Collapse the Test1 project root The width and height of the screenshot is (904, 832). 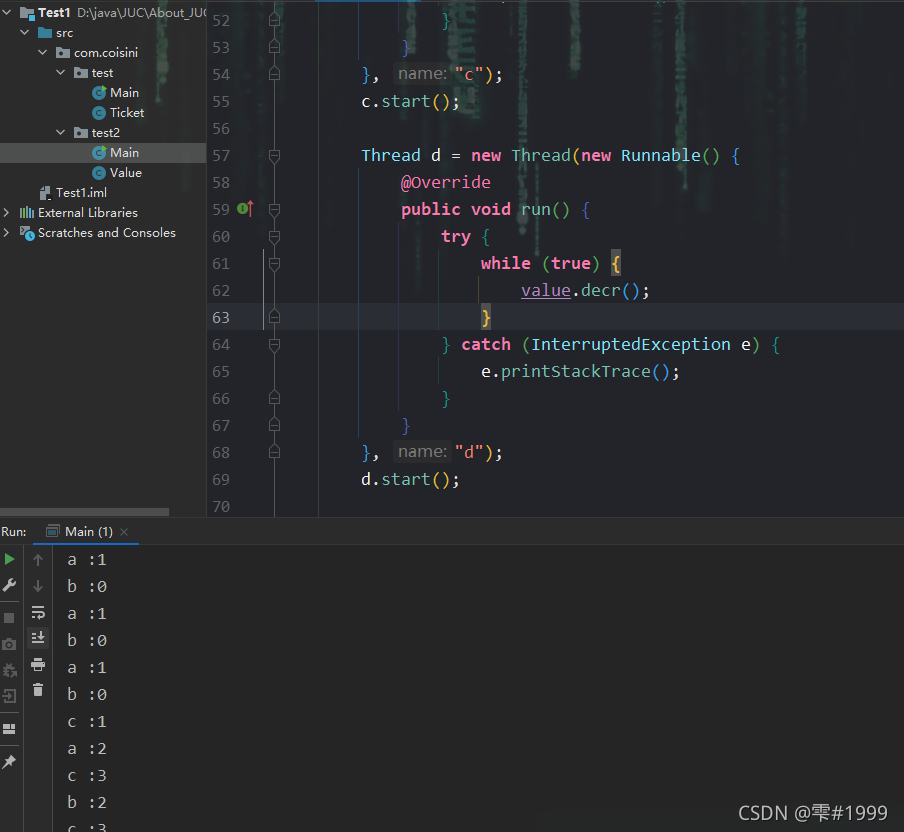click(x=7, y=12)
